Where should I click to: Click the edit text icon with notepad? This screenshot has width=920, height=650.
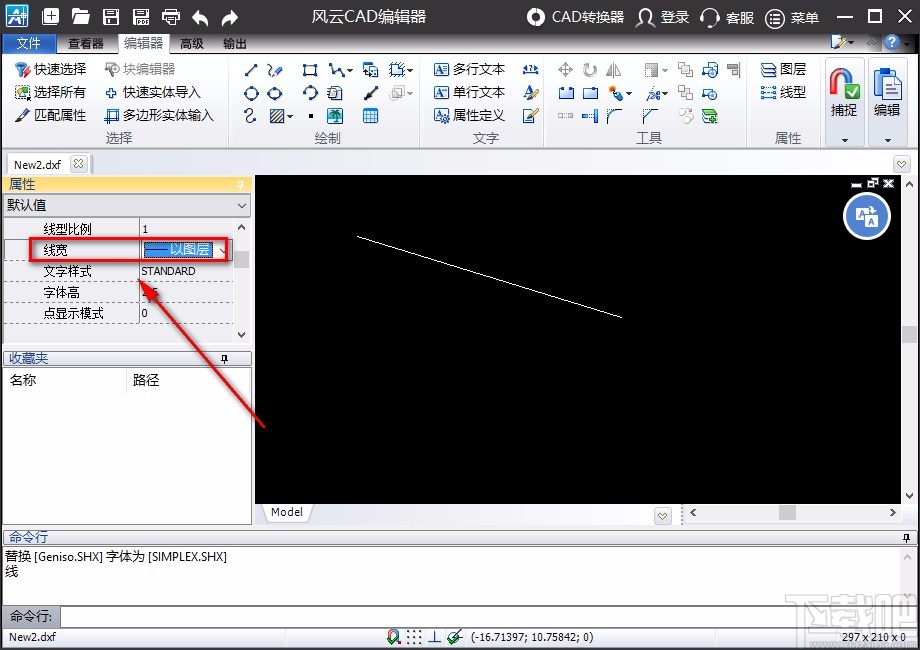pos(530,116)
